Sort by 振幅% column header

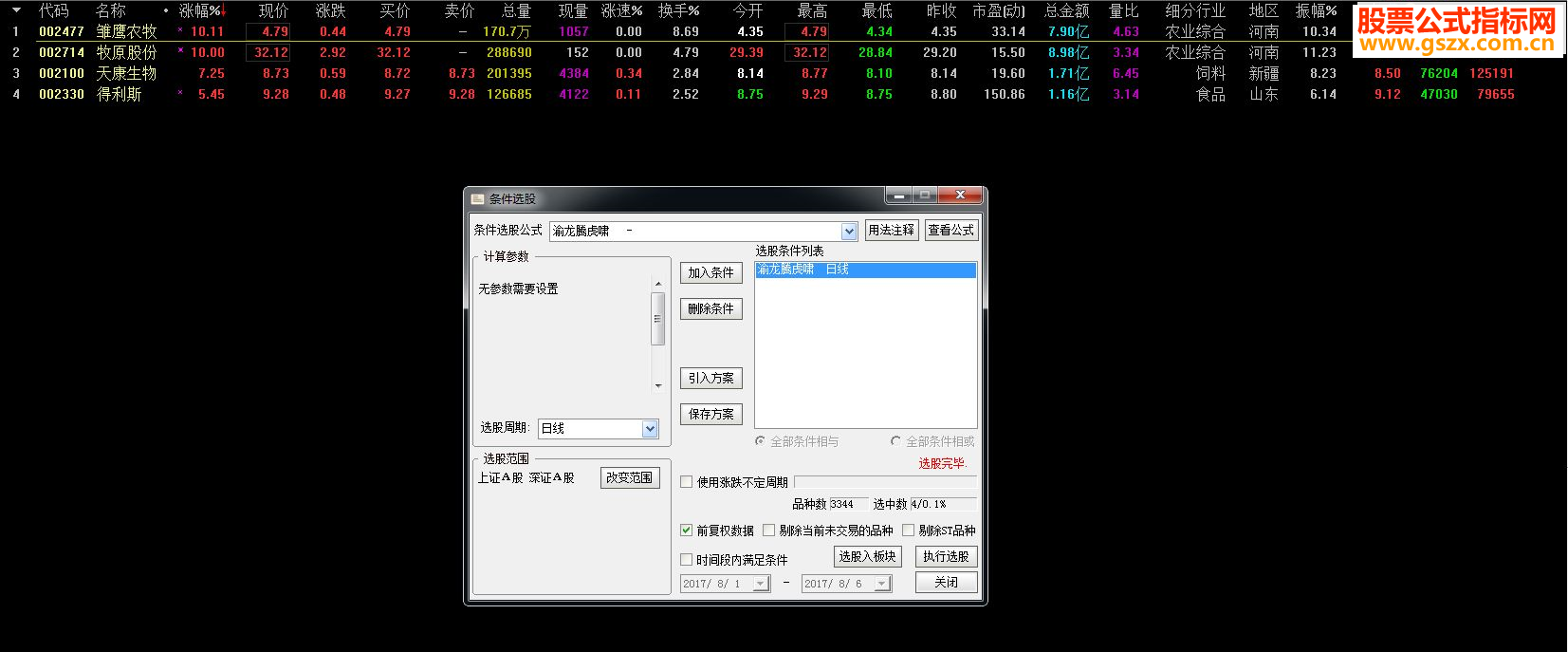[x=1317, y=10]
